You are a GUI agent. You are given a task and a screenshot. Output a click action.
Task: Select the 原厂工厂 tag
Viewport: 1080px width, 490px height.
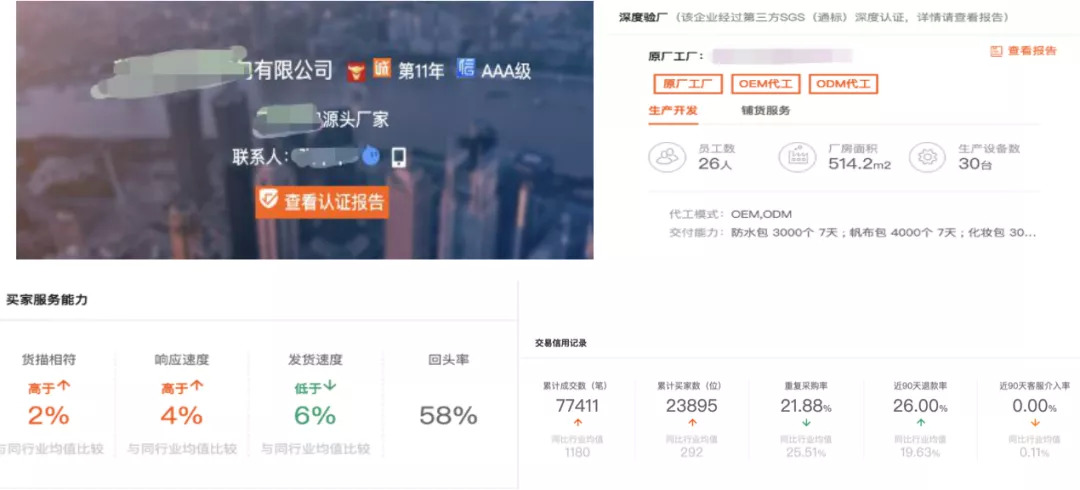click(x=686, y=84)
